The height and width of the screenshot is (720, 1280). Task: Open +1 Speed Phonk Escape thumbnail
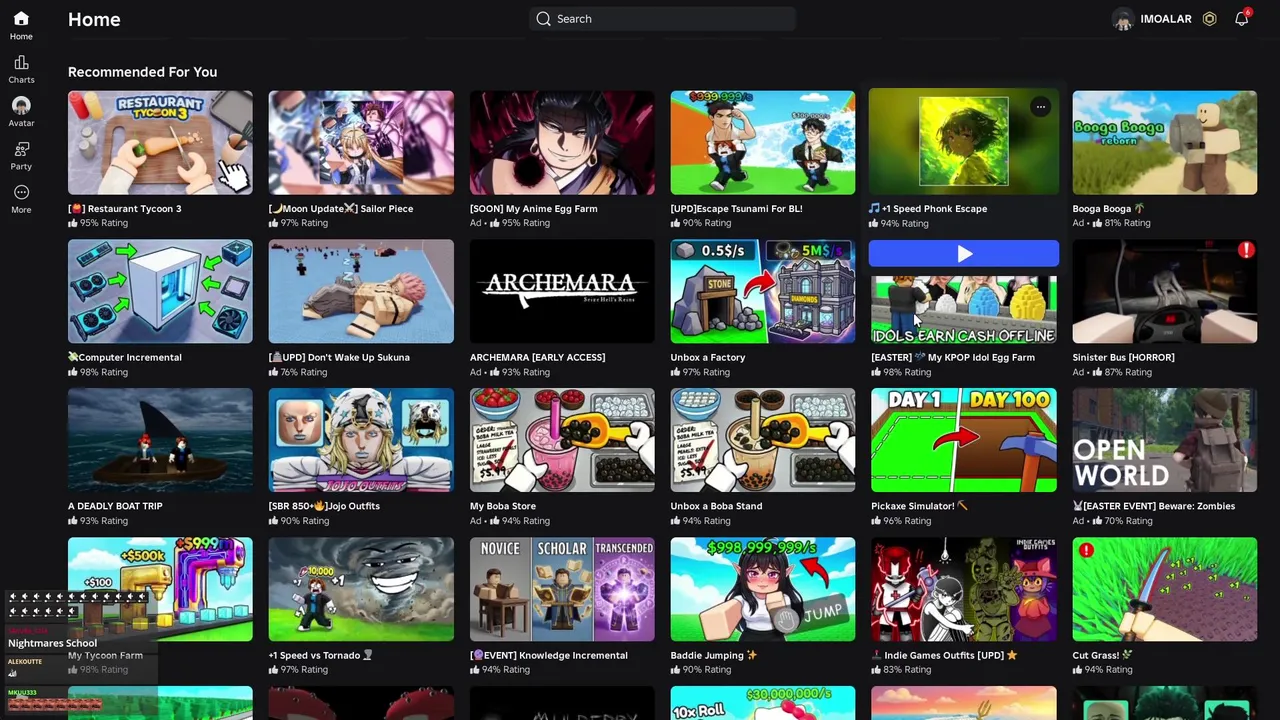tap(964, 143)
